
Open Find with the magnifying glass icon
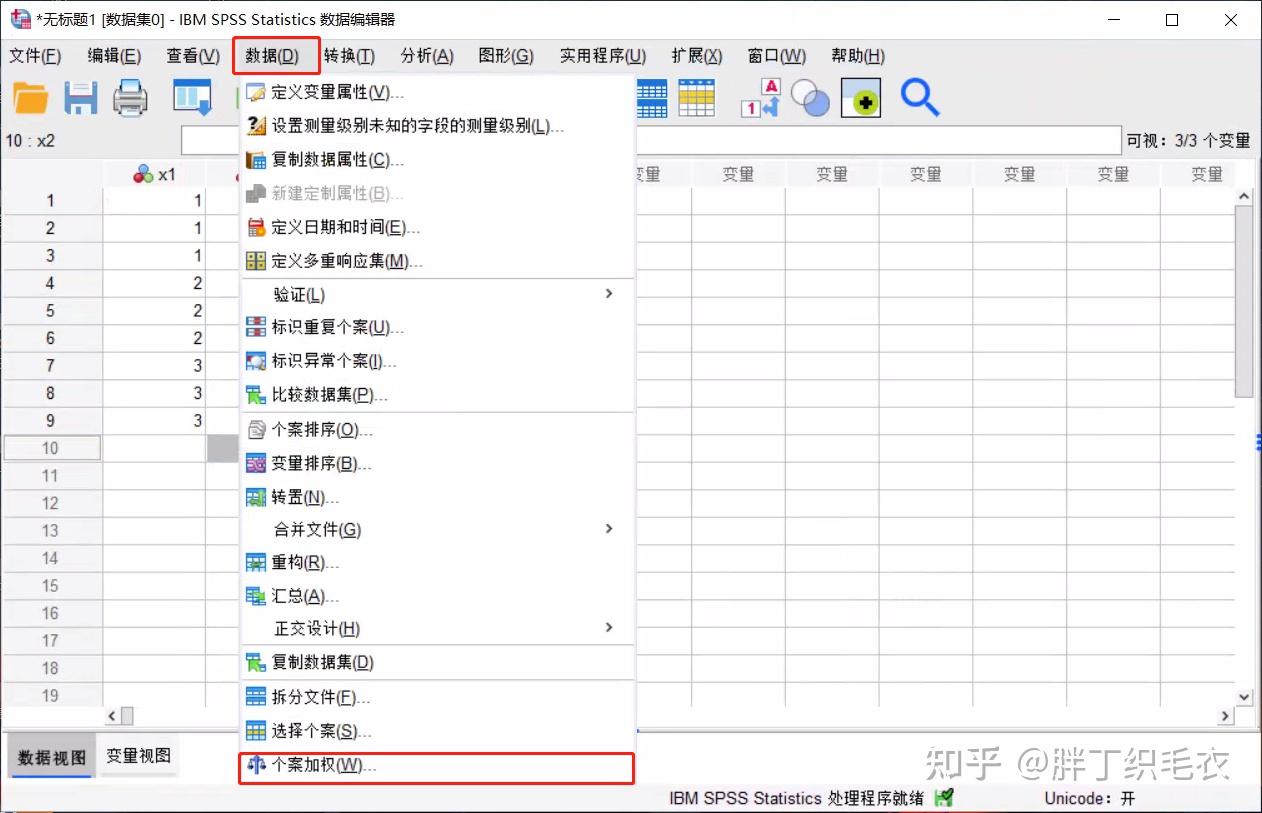pos(919,98)
